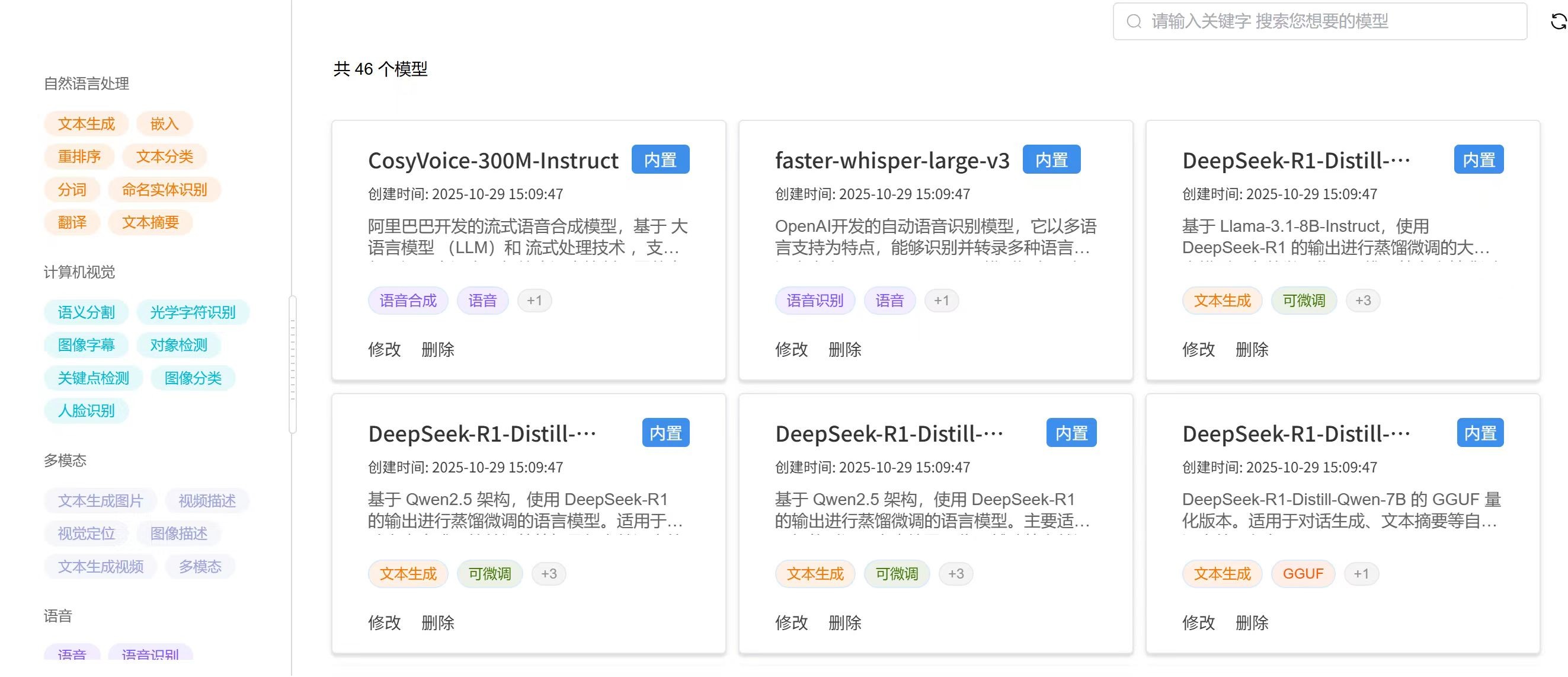Click 删除 on the GGUF DeepSeek card
The width and height of the screenshot is (1568, 677).
(x=1252, y=623)
